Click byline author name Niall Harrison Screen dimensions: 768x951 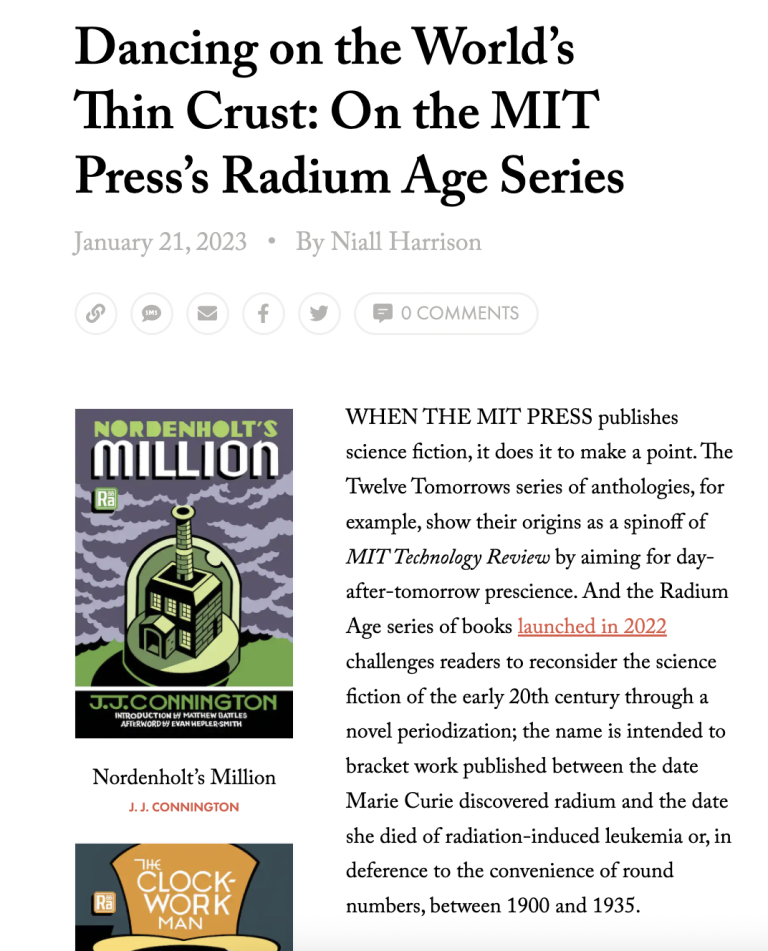coord(406,243)
